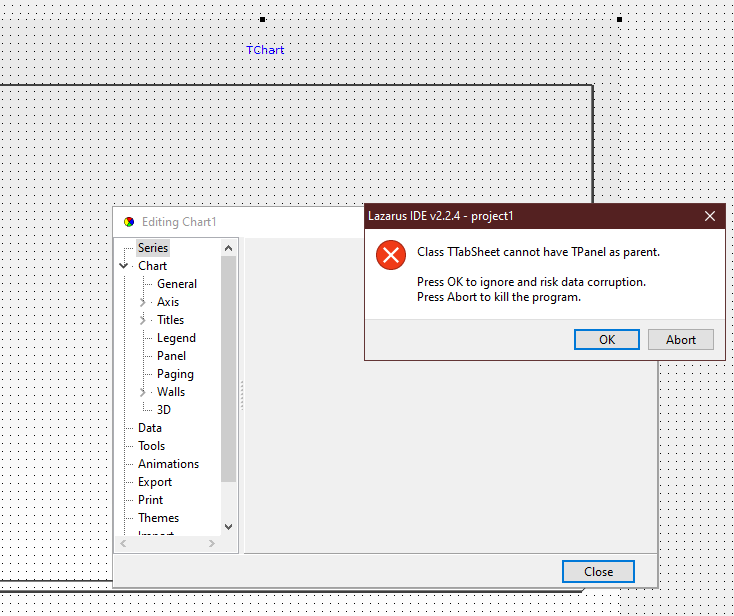
Task: Expand the Axis tree node
Action: pyautogui.click(x=143, y=302)
